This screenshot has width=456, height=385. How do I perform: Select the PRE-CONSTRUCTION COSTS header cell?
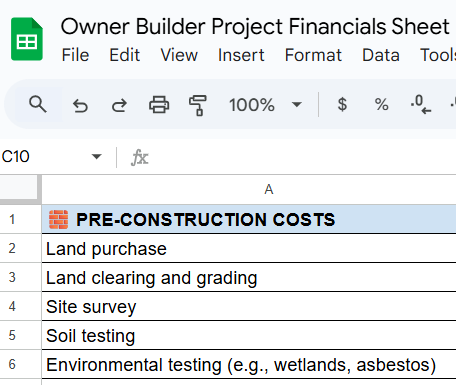click(249, 219)
